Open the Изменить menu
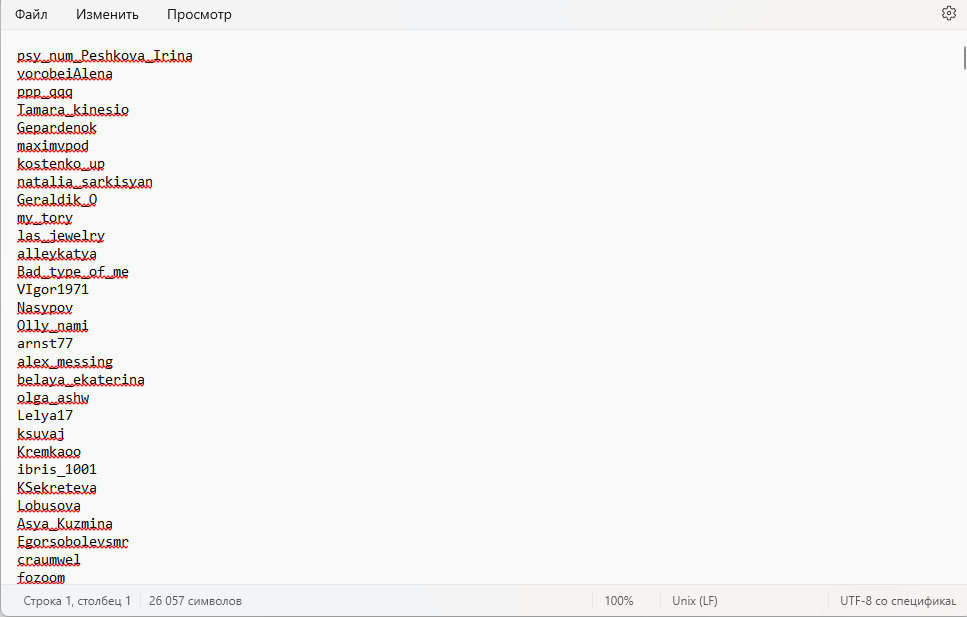The image size is (967, 617). pyautogui.click(x=107, y=14)
